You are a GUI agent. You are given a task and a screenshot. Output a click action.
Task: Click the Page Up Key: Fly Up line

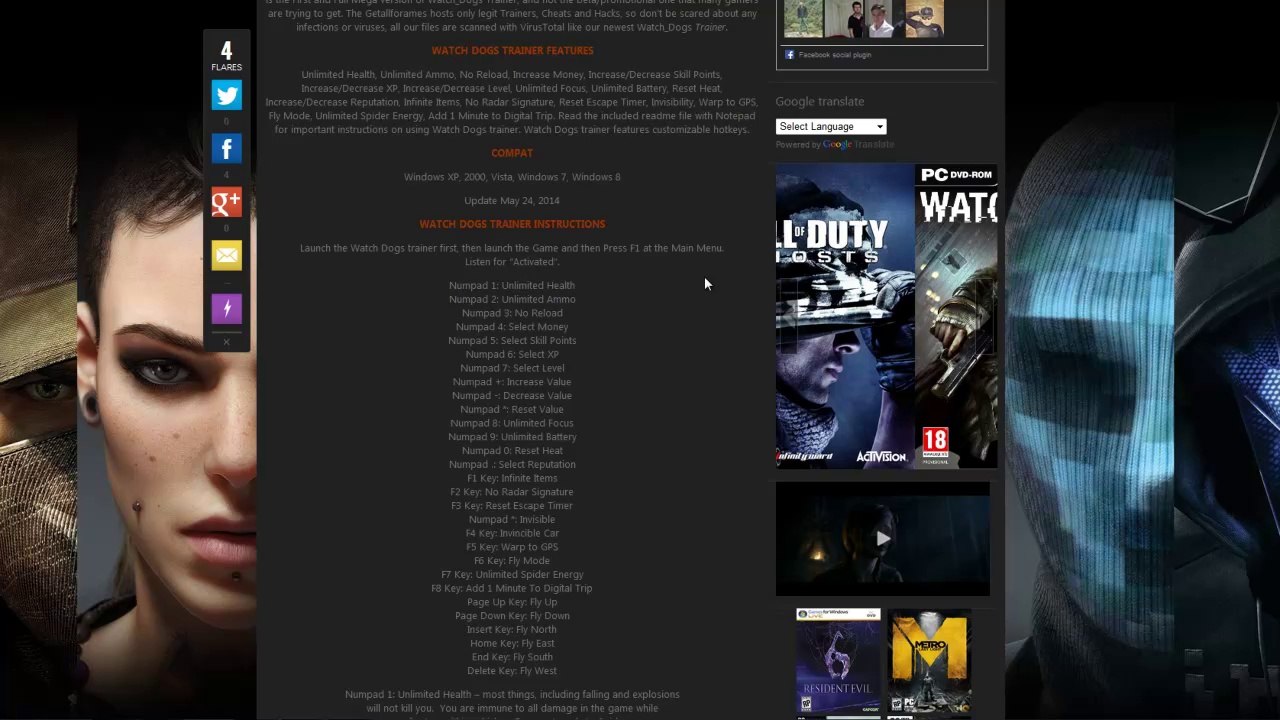click(x=512, y=603)
